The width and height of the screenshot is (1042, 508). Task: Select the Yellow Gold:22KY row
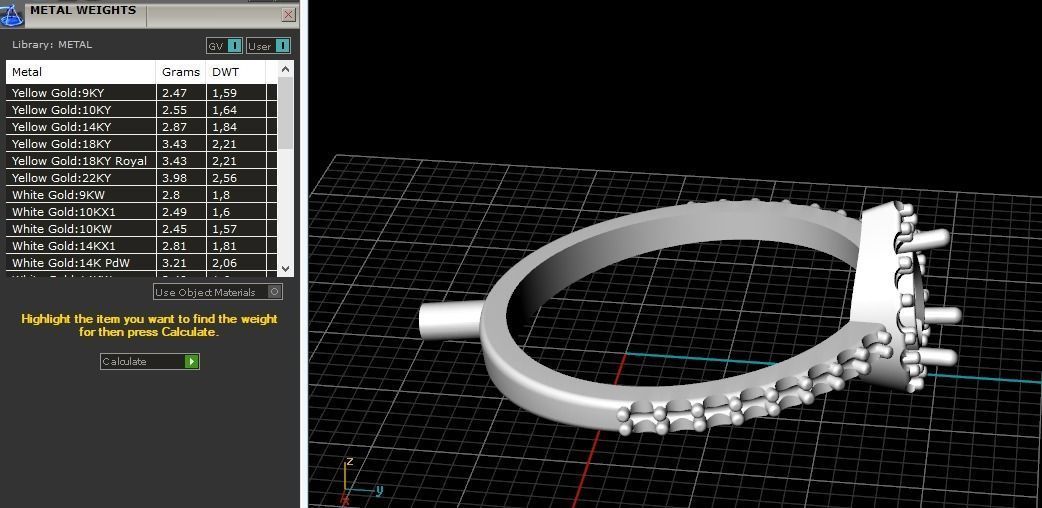pos(141,178)
